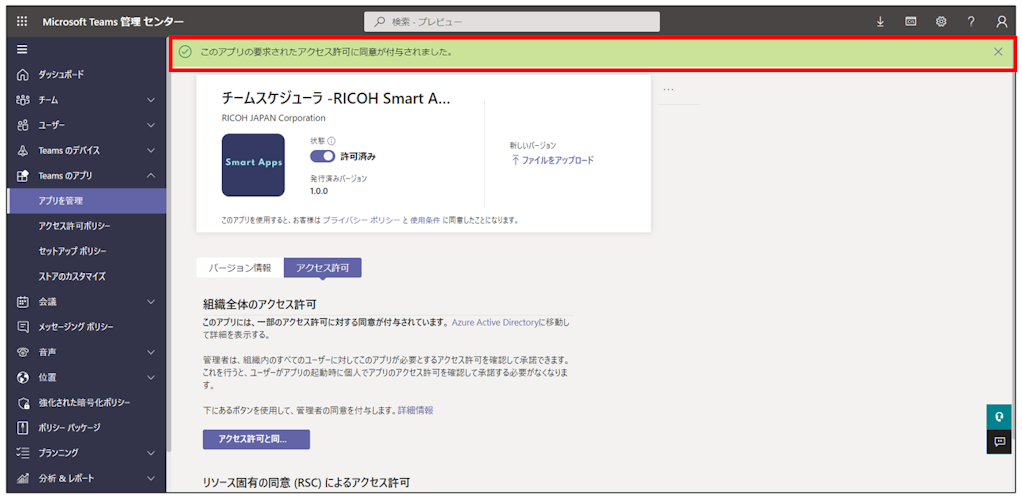Open the Smart Apps app logo

pyautogui.click(x=253, y=165)
